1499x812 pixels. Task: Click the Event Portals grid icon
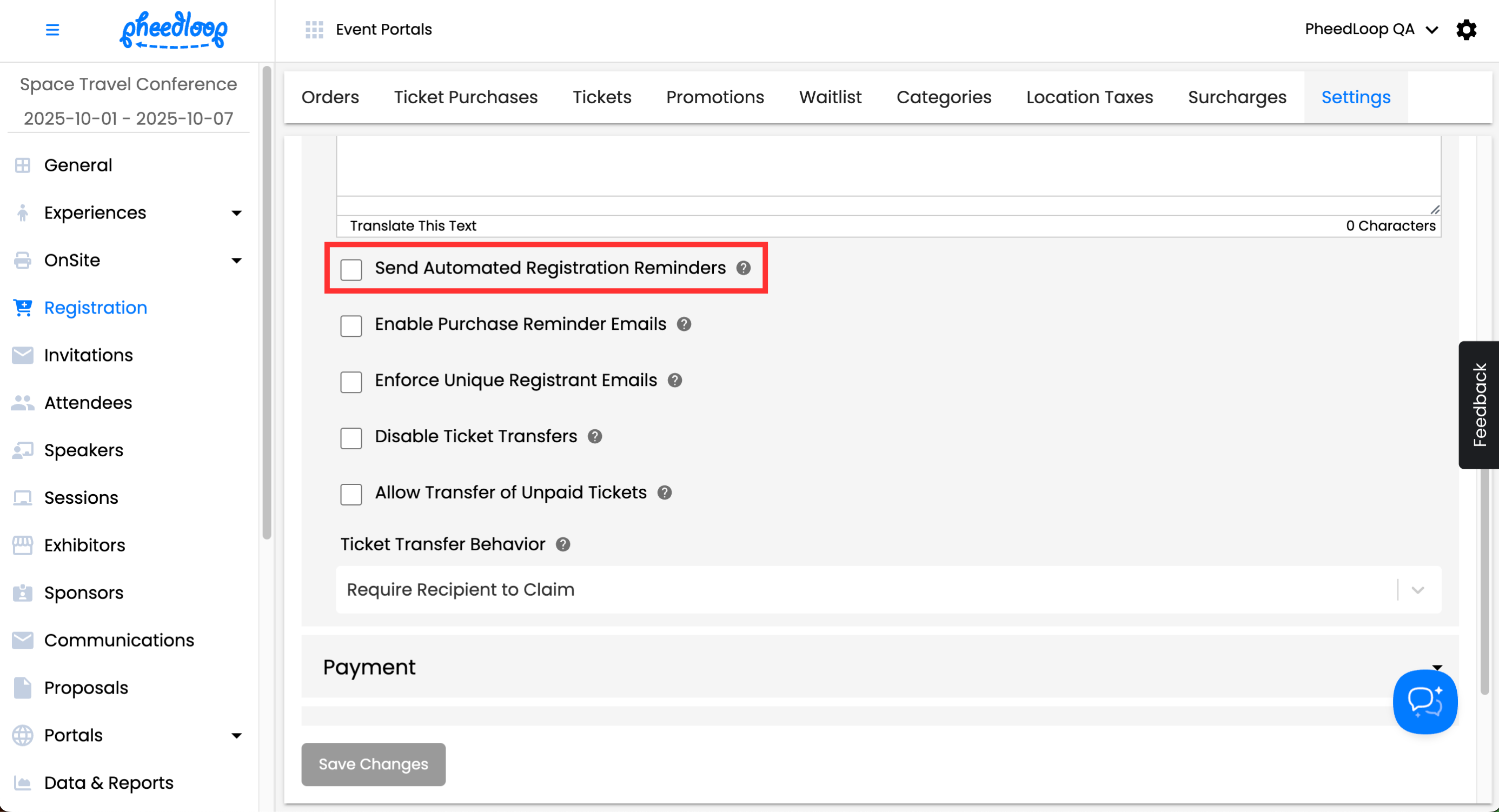(x=314, y=30)
